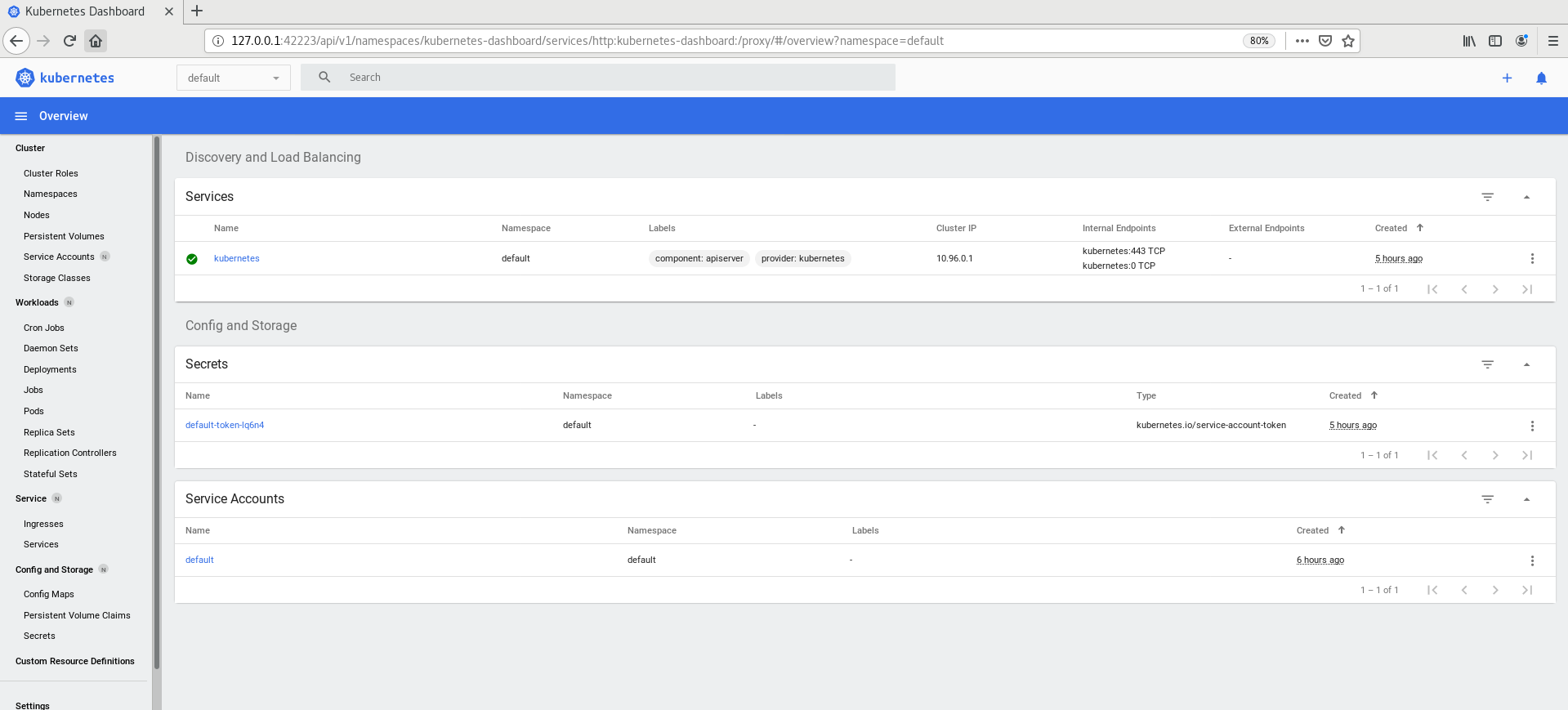Click the 80% zoom level indicator

[1259, 41]
